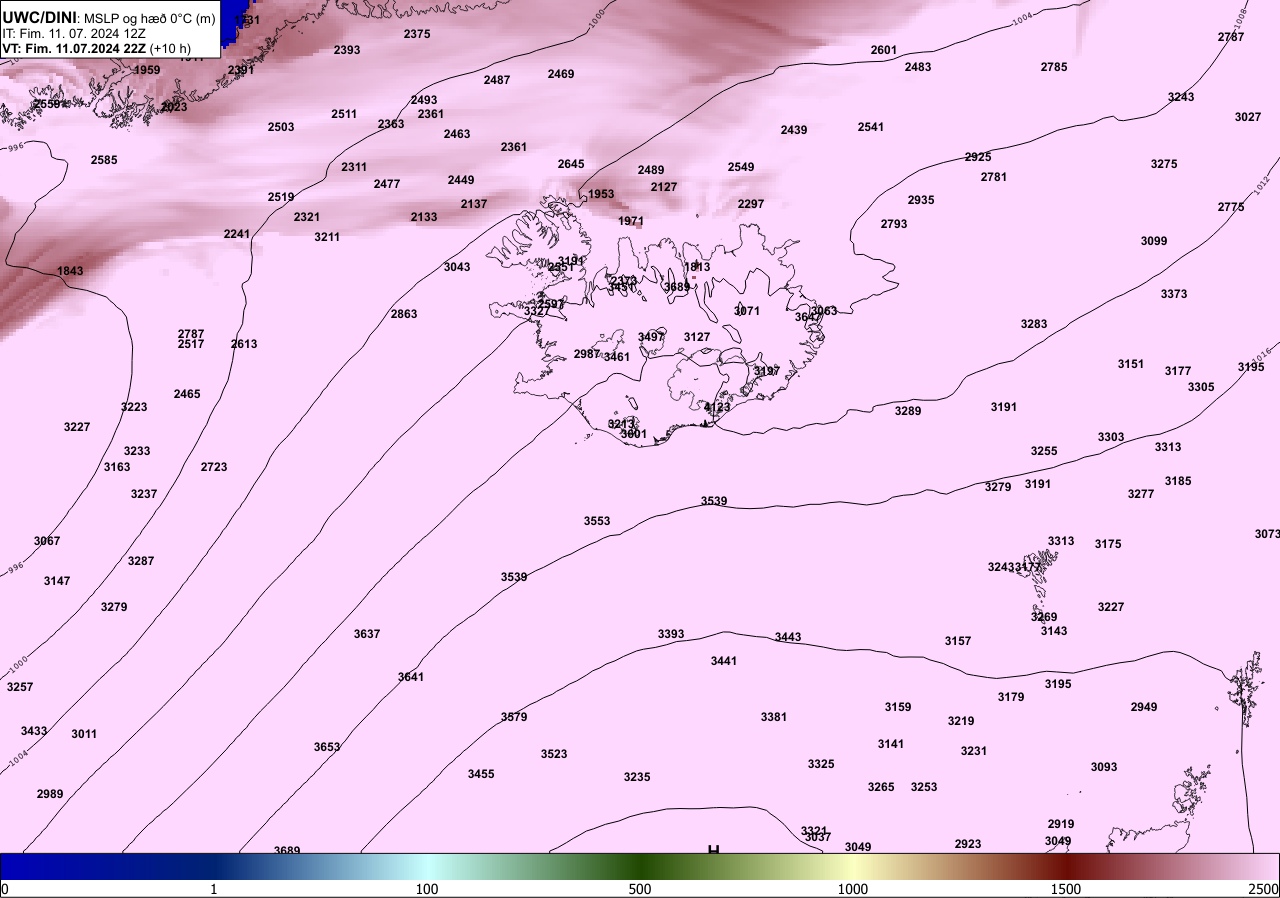1280x898 pixels.
Task: Select the value 2601
Action: click(x=884, y=50)
